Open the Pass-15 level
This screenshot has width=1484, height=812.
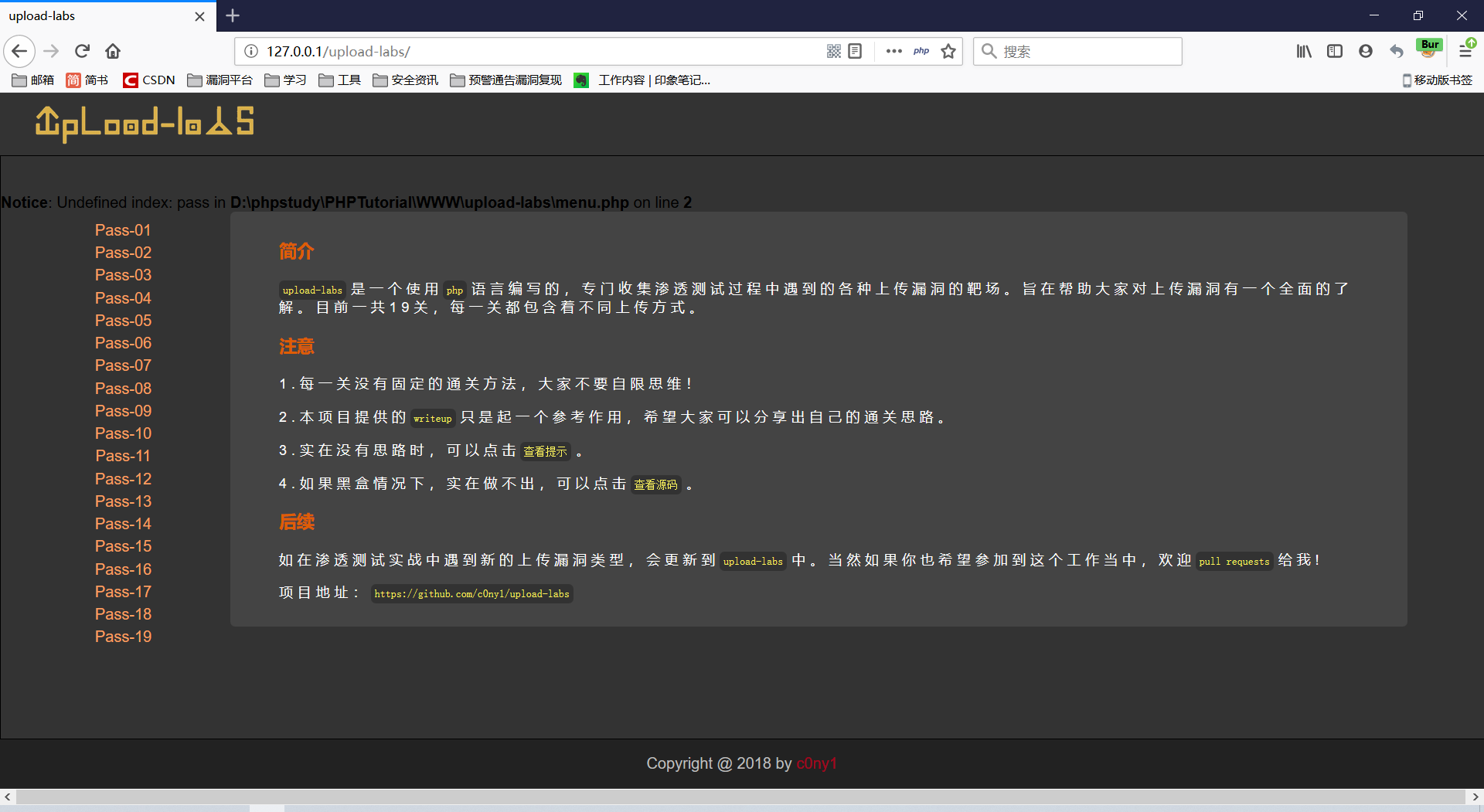(123, 546)
